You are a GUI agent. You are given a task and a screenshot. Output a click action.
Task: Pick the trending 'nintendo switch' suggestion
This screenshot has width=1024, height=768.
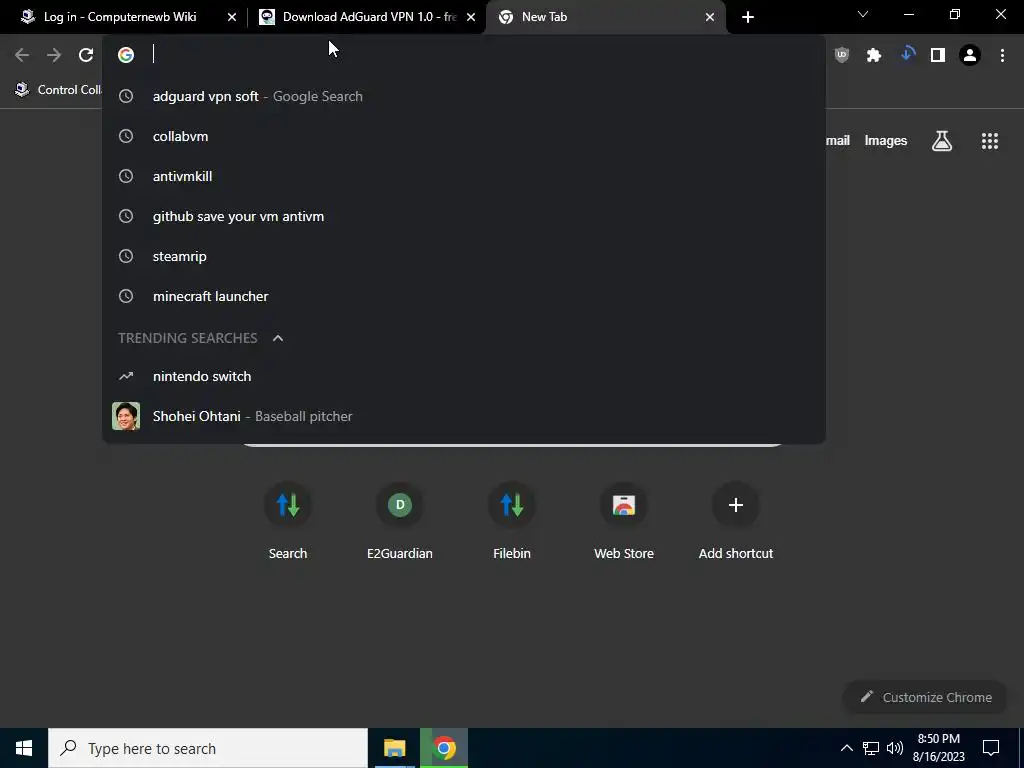point(464,376)
